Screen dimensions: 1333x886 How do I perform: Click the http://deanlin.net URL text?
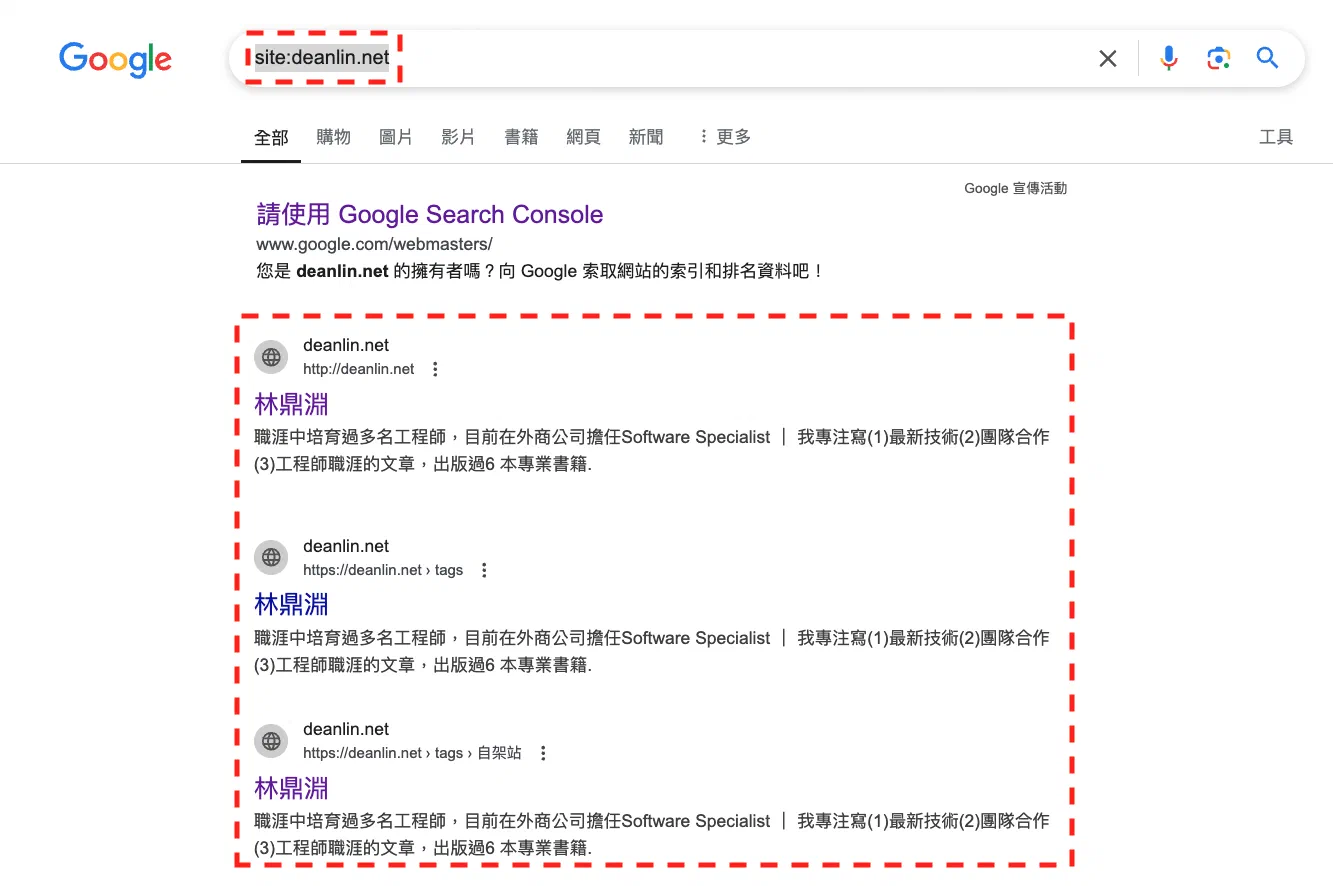[359, 369]
